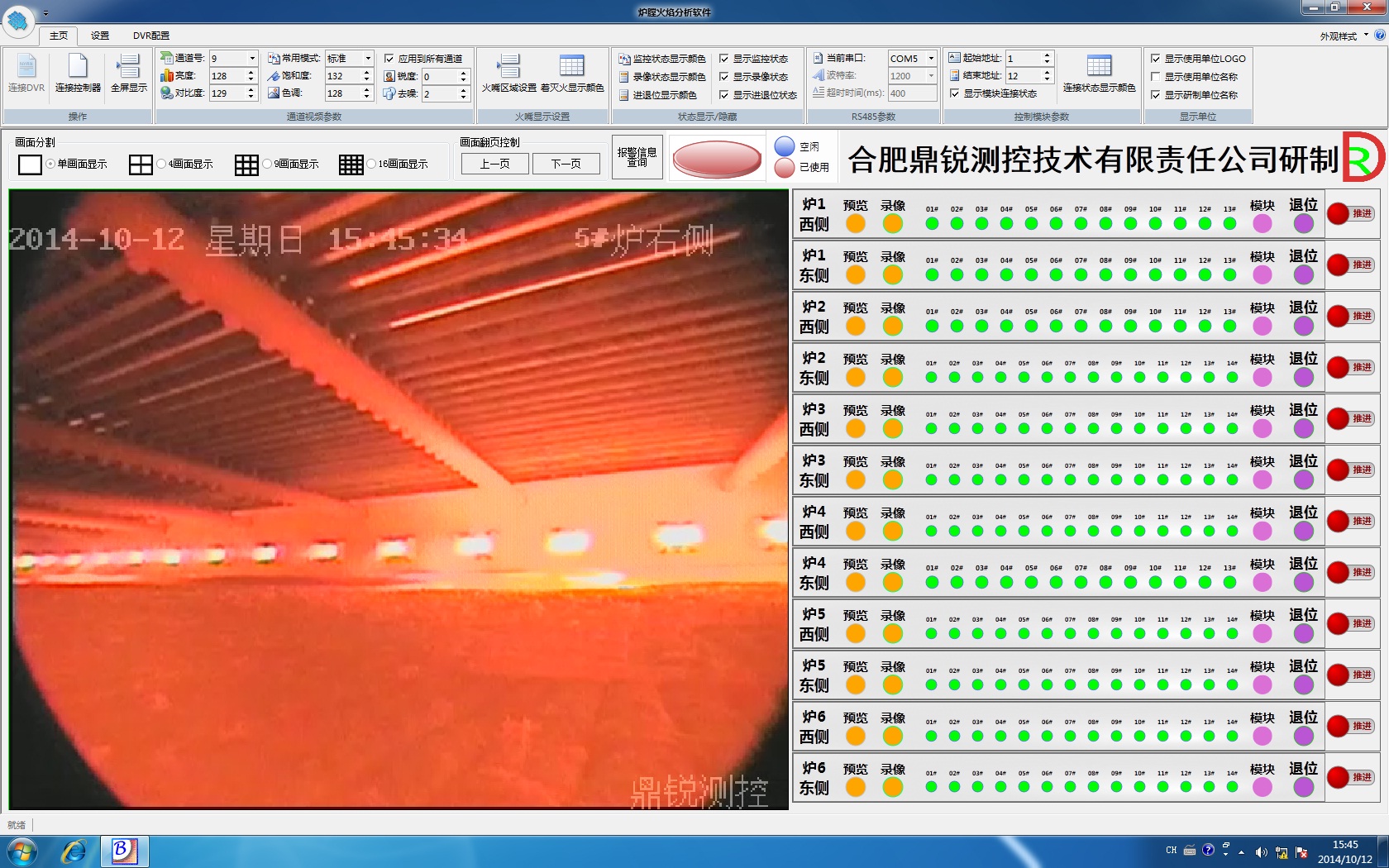The width and height of the screenshot is (1389, 868).
Task: Click 录像状态显示颜色 icon
Action: [x=625, y=77]
